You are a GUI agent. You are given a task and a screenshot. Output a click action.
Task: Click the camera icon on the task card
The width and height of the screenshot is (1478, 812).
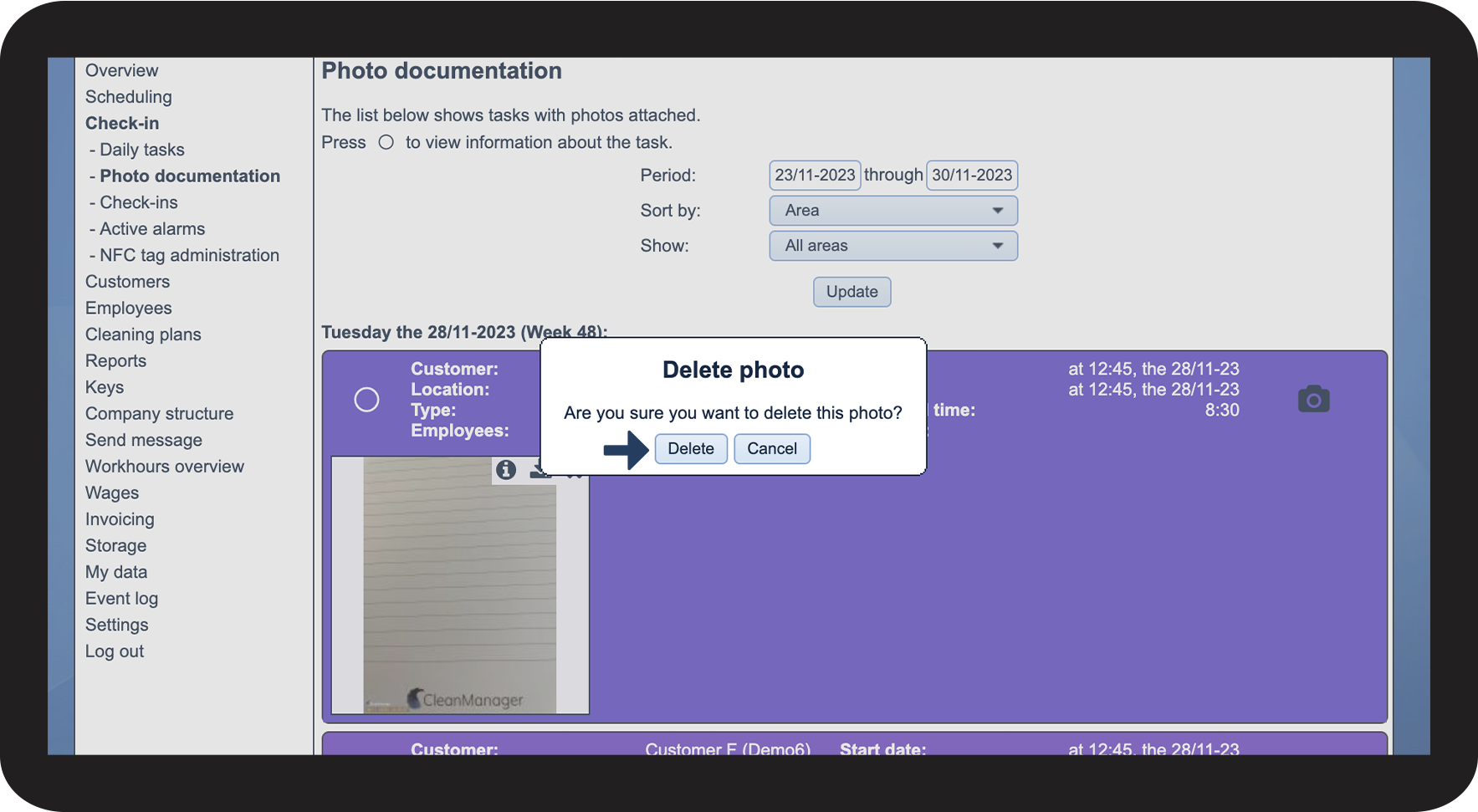1313,400
